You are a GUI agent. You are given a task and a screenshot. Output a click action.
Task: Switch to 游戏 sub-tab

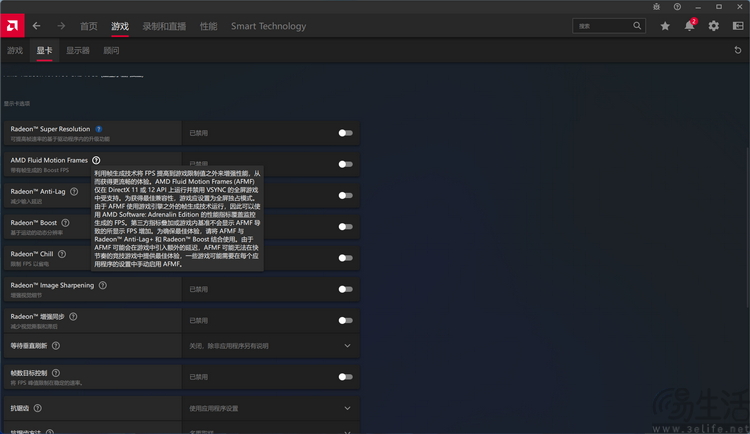[15, 50]
